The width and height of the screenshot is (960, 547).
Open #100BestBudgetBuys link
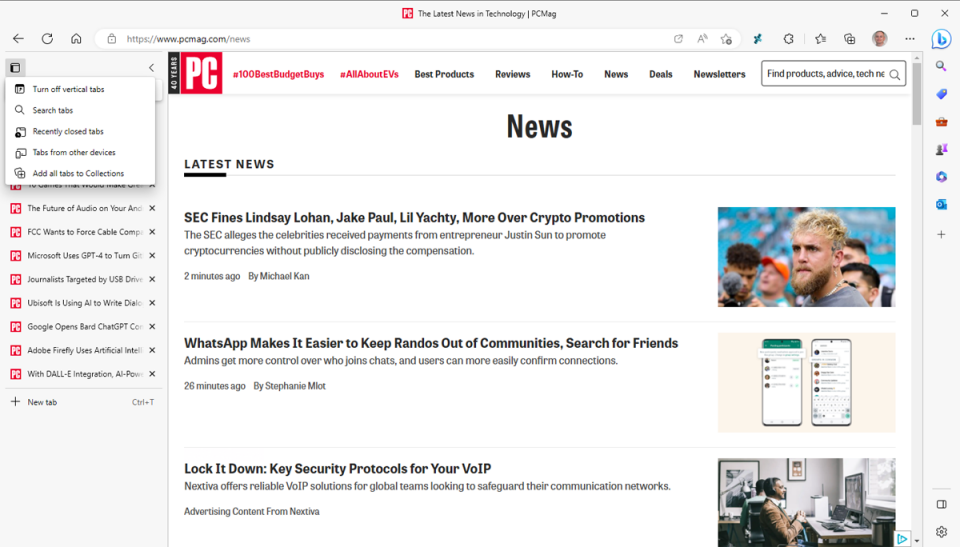279,74
